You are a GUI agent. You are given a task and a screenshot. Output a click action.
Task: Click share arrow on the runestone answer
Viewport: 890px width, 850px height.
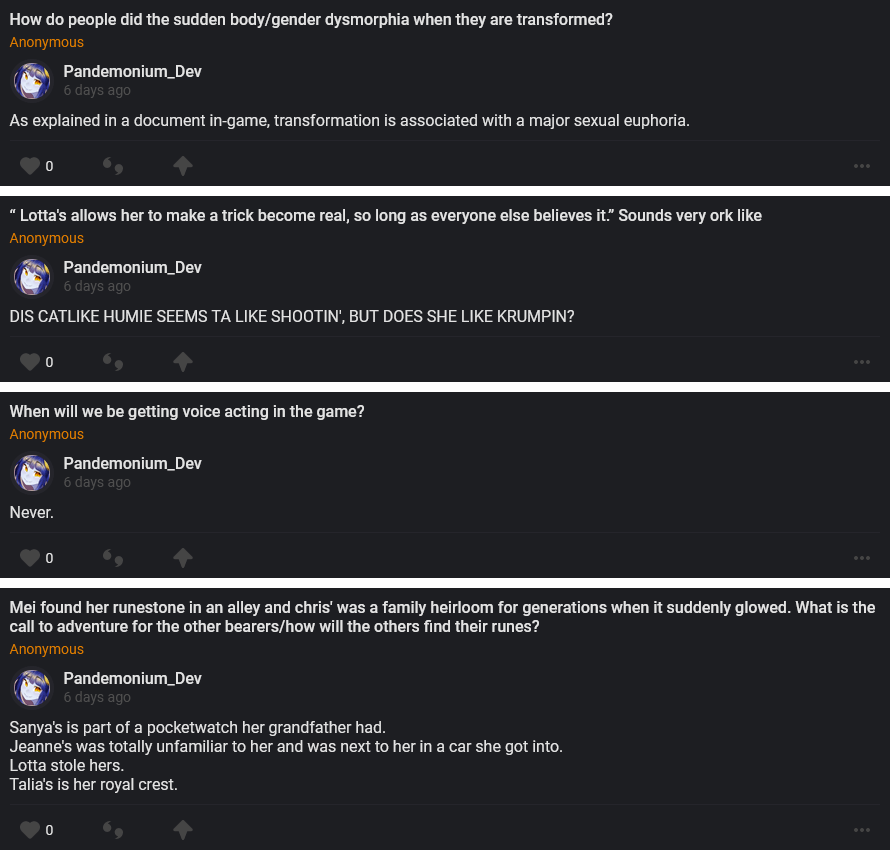click(183, 830)
